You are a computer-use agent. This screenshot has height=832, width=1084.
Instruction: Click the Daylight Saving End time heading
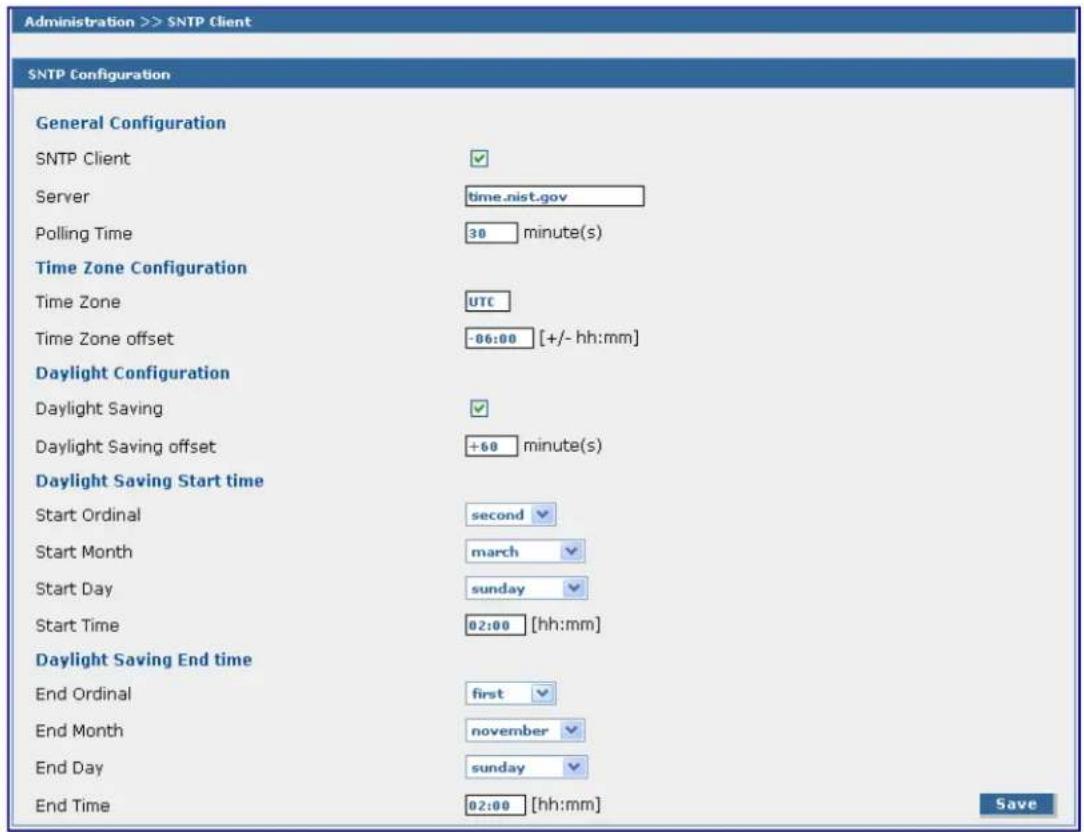(x=144, y=659)
